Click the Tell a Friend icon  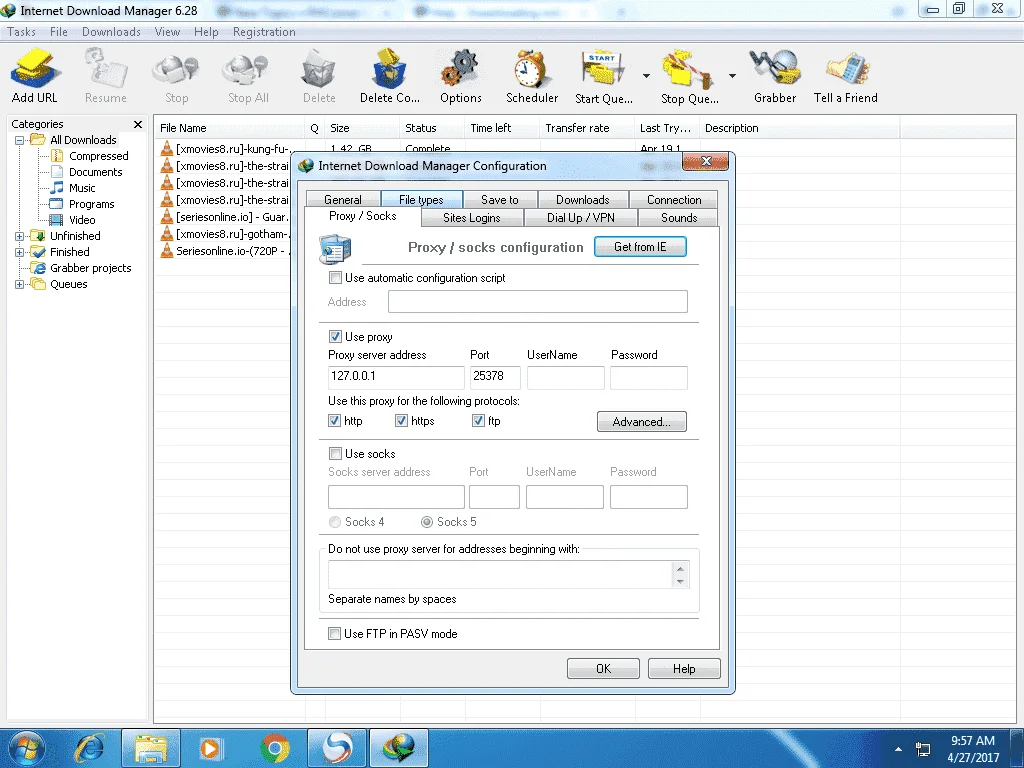(847, 68)
